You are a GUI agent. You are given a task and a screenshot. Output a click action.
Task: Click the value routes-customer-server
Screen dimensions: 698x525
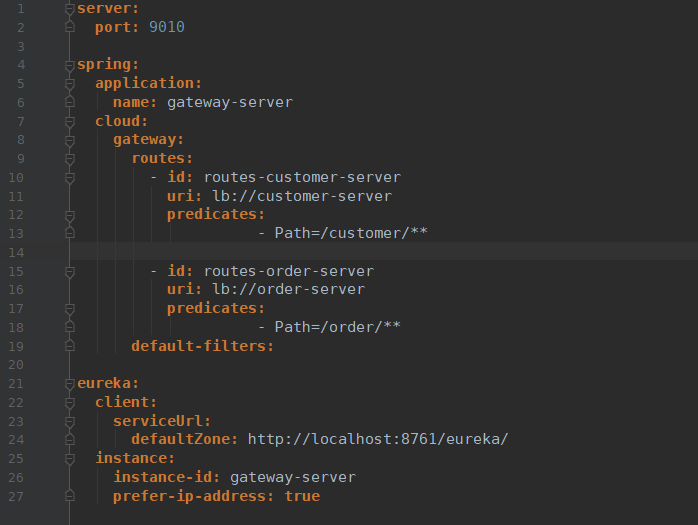(302, 177)
